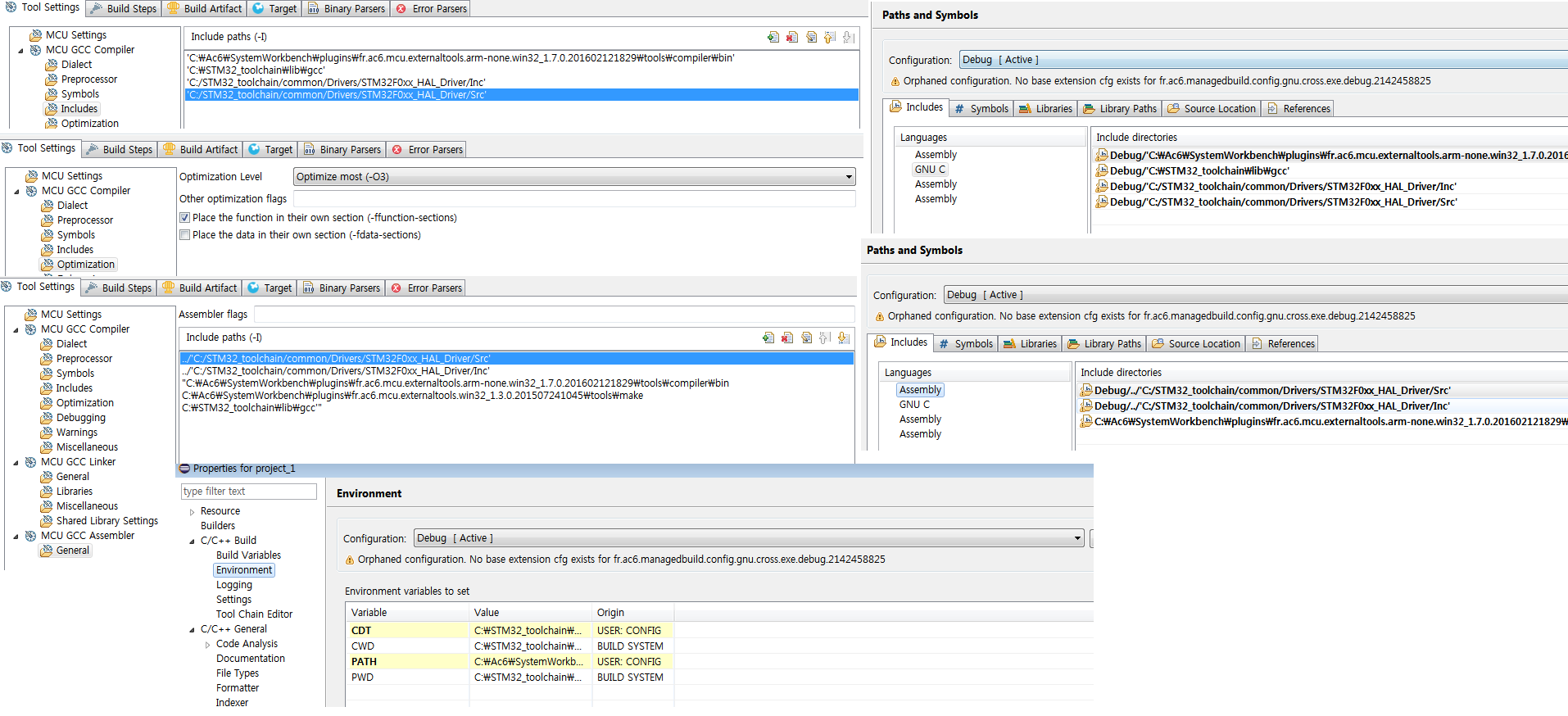
Task: Toggle 'Place the function in their own section'
Action: coord(185,218)
